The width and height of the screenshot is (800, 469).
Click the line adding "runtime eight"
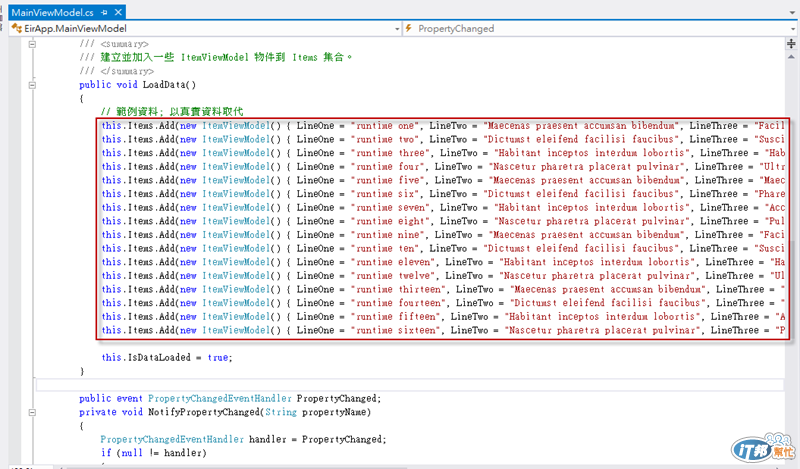442,221
